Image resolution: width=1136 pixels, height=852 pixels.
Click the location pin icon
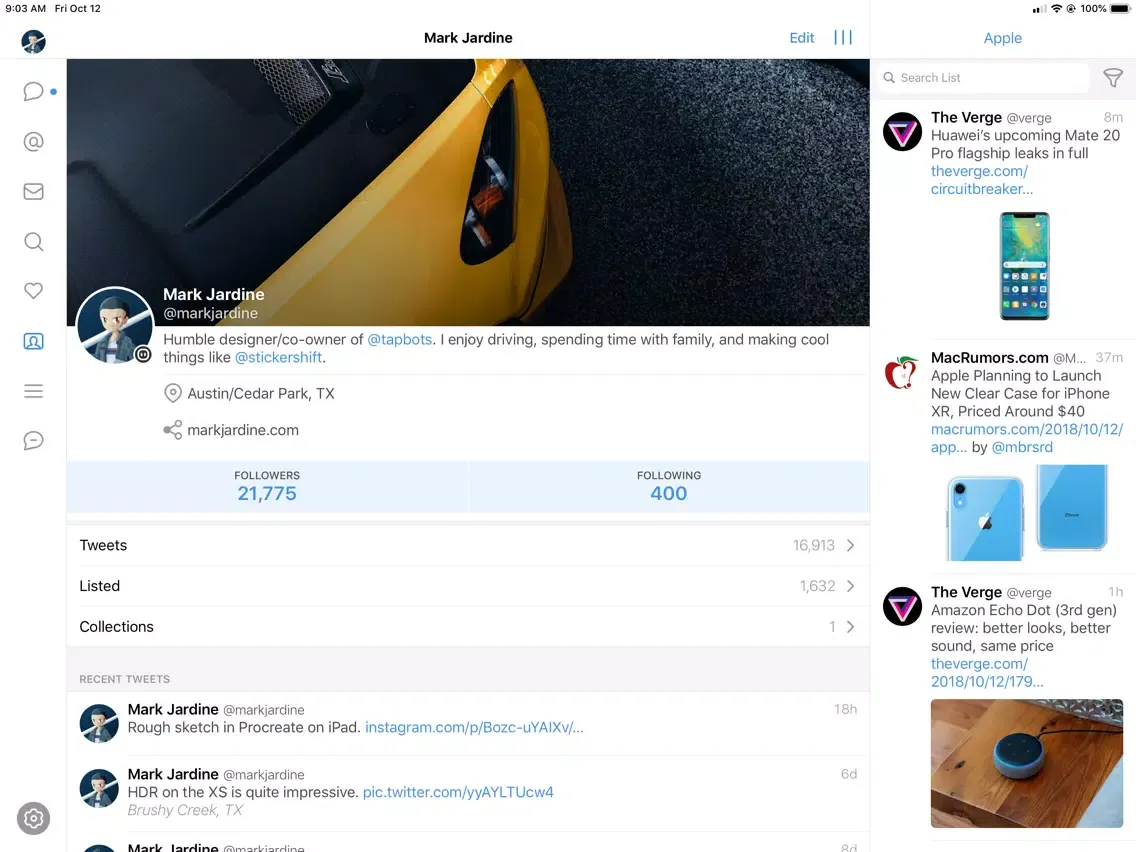(x=172, y=393)
